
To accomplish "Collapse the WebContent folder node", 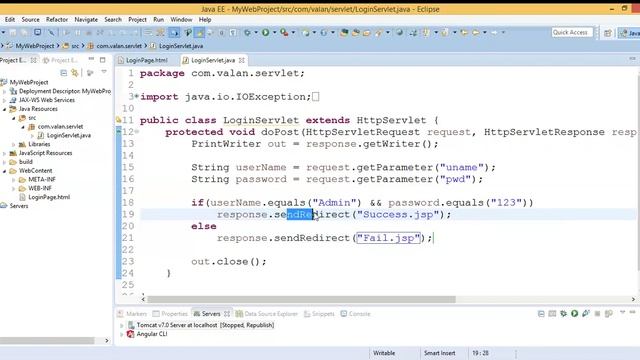I will [5, 171].
